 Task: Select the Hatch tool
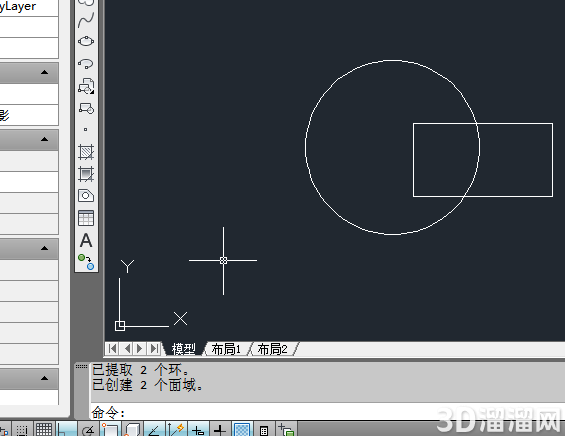click(86, 152)
